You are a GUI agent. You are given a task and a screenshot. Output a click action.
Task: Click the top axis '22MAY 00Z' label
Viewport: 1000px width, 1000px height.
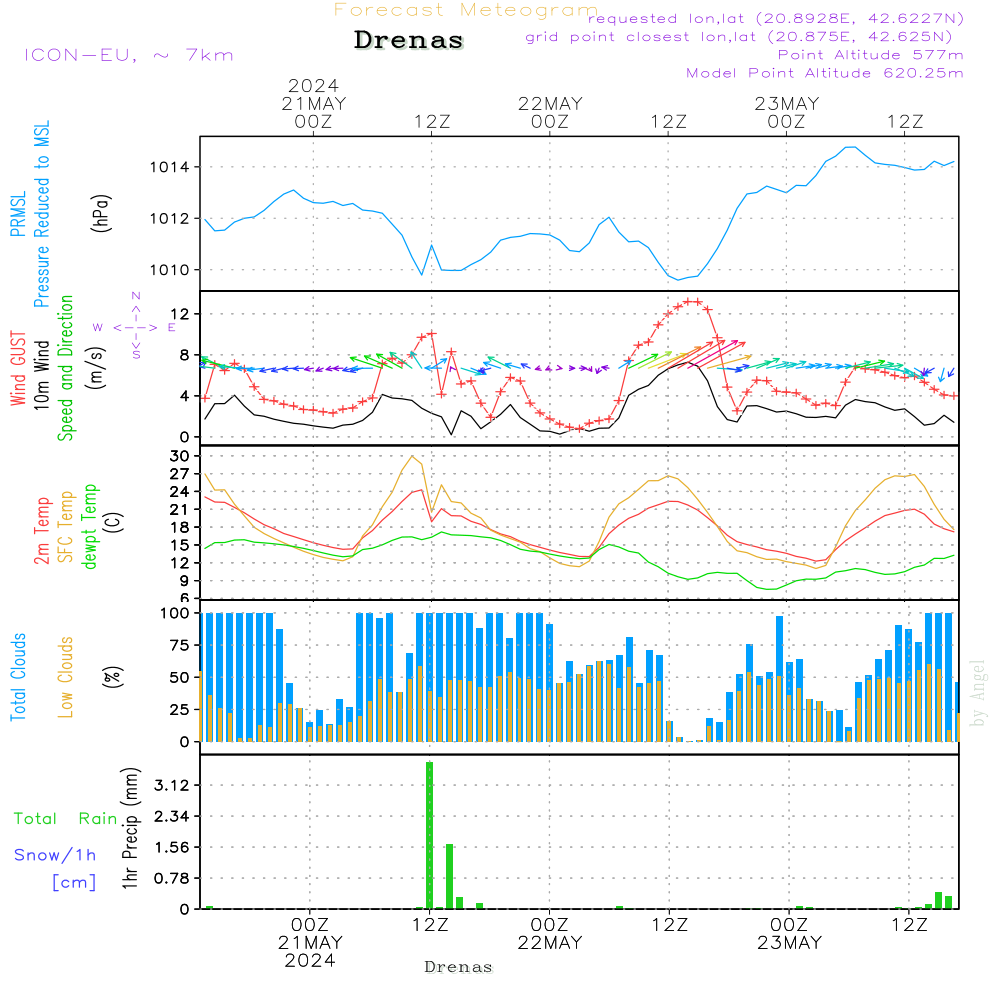[550, 112]
